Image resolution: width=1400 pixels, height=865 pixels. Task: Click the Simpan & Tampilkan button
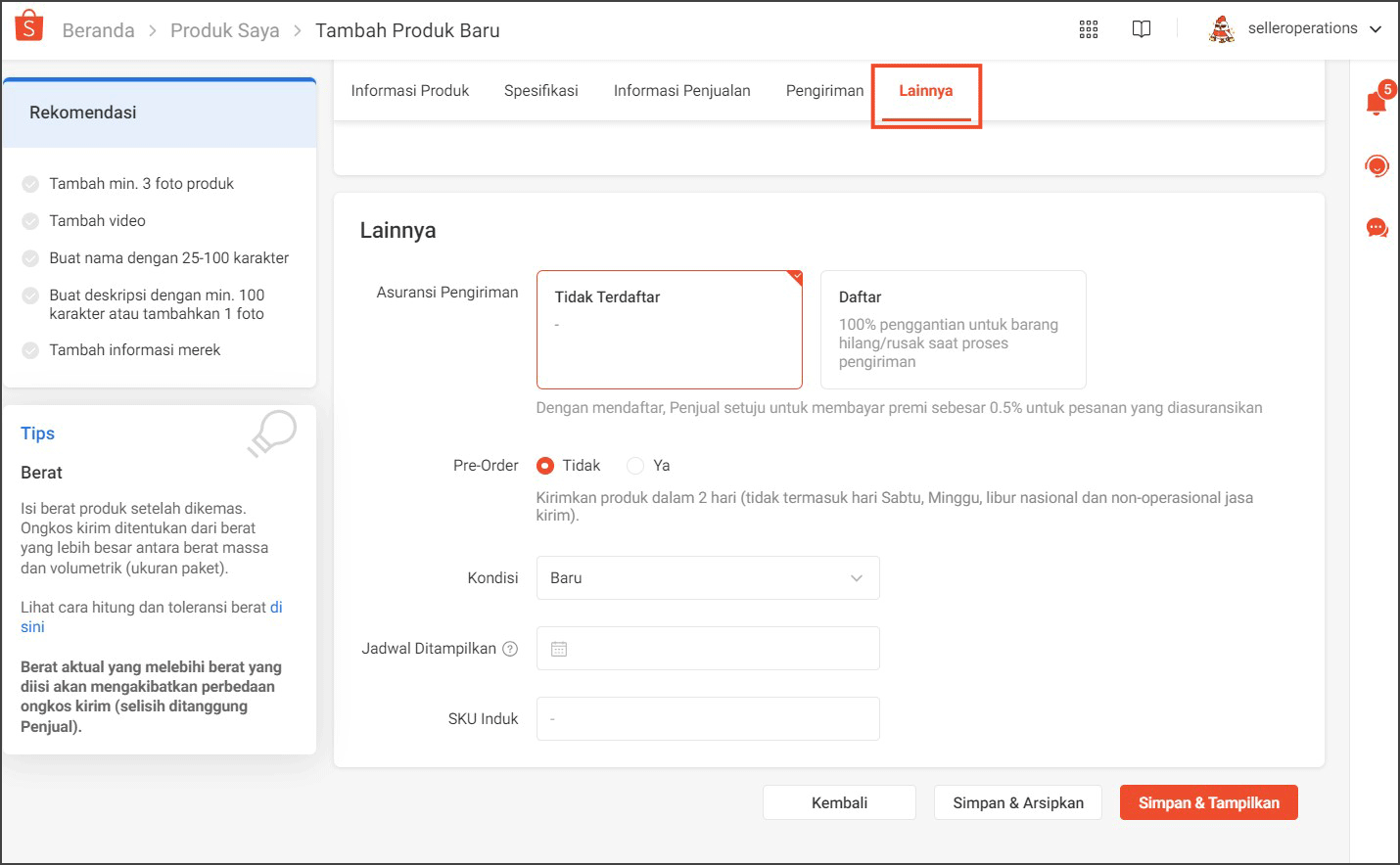1208,802
